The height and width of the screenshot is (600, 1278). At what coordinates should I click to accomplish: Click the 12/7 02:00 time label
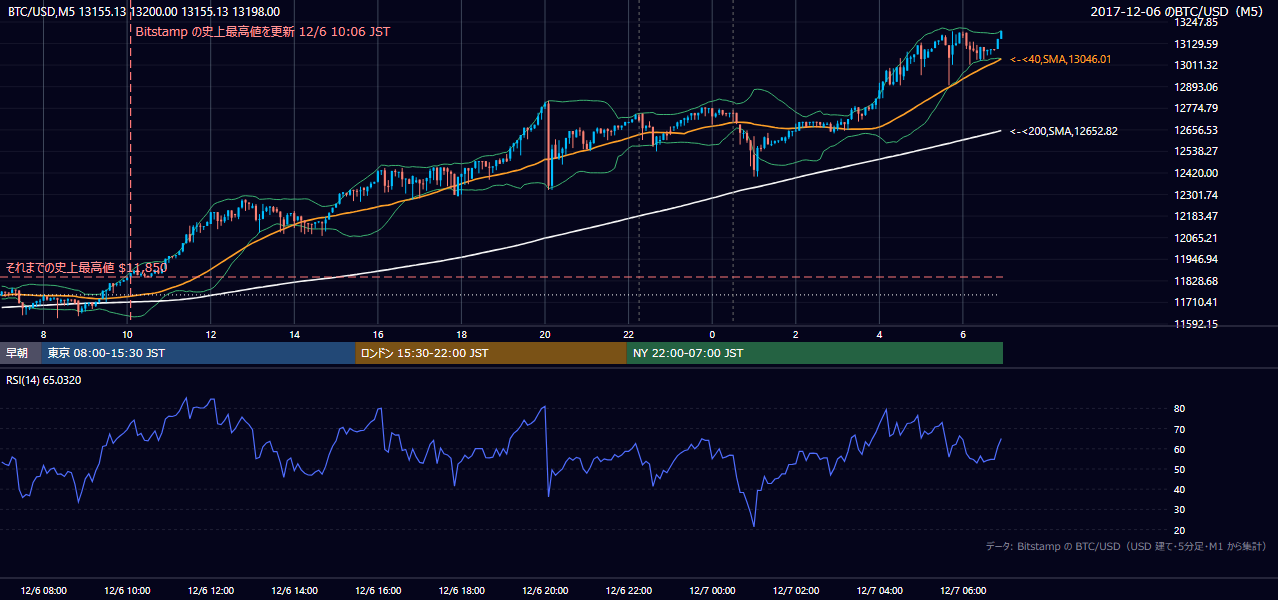796,591
